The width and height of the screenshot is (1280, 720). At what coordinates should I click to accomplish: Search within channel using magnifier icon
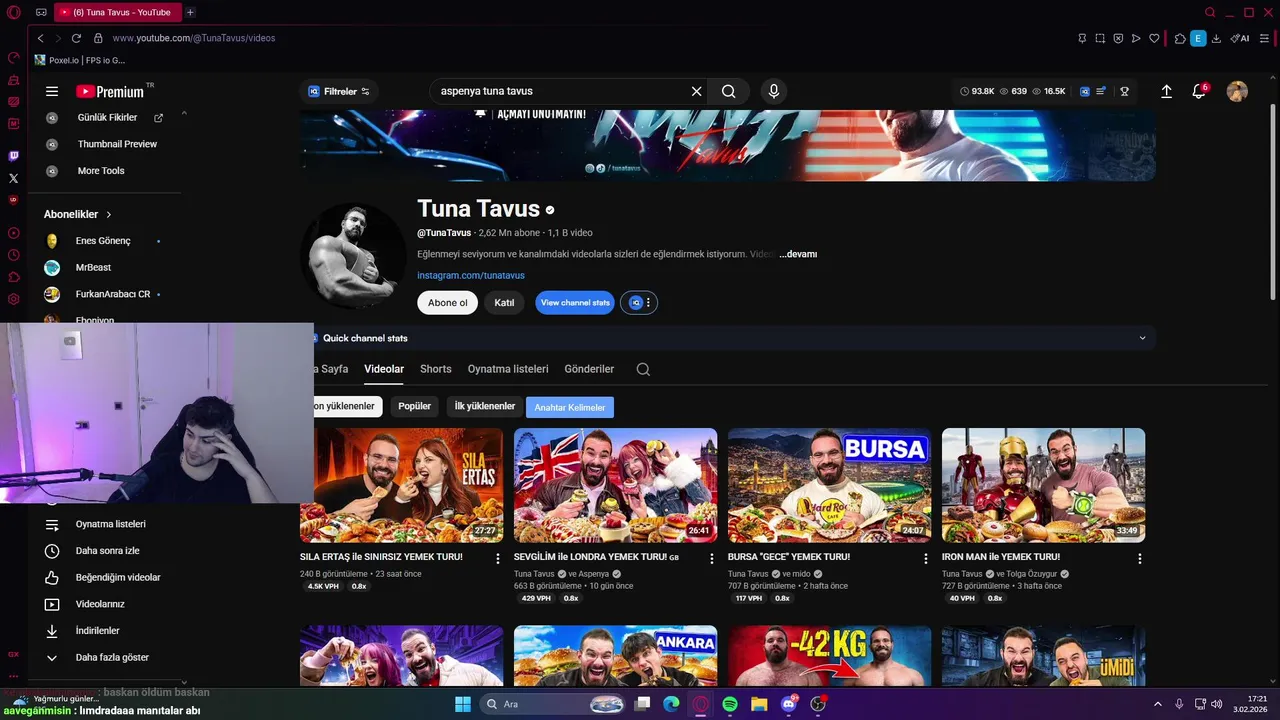(643, 369)
